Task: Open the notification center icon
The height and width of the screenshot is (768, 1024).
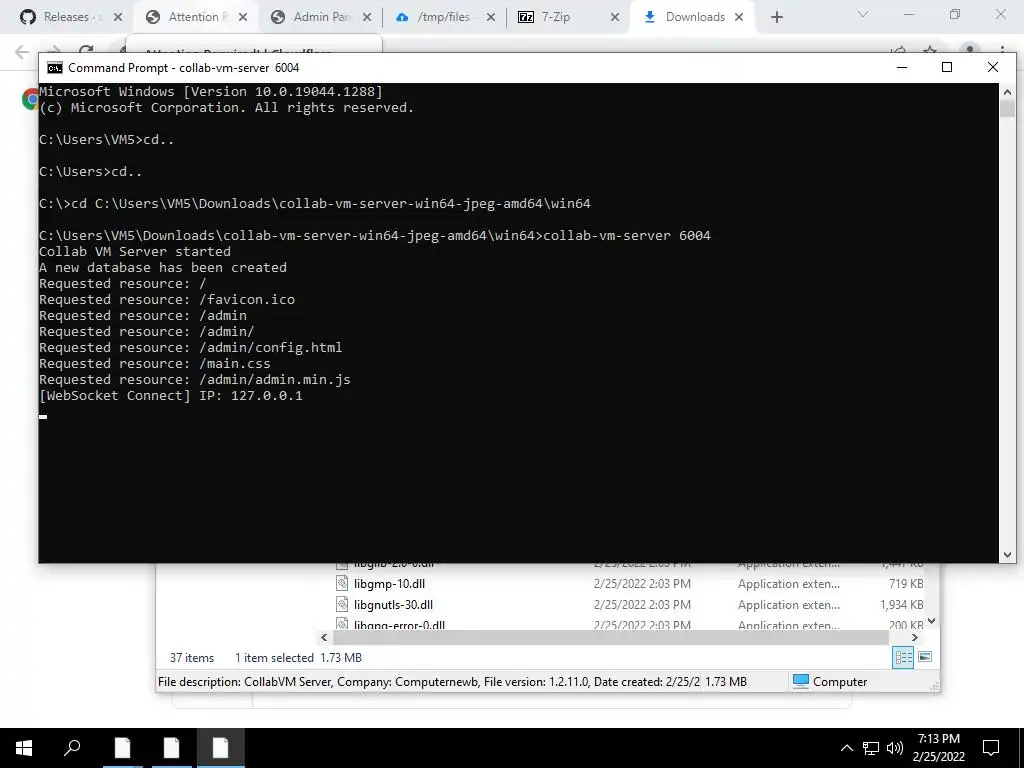Action: point(991,748)
